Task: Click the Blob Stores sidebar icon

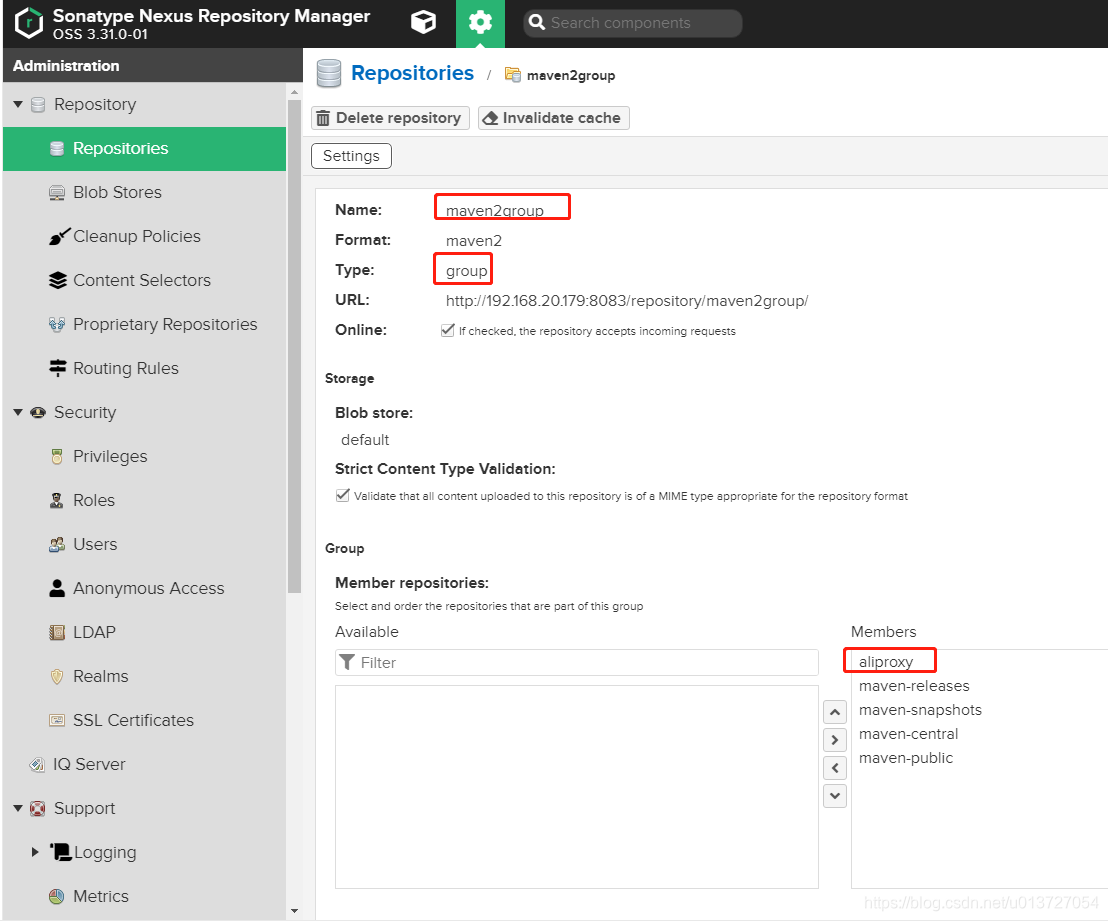Action: [57, 193]
